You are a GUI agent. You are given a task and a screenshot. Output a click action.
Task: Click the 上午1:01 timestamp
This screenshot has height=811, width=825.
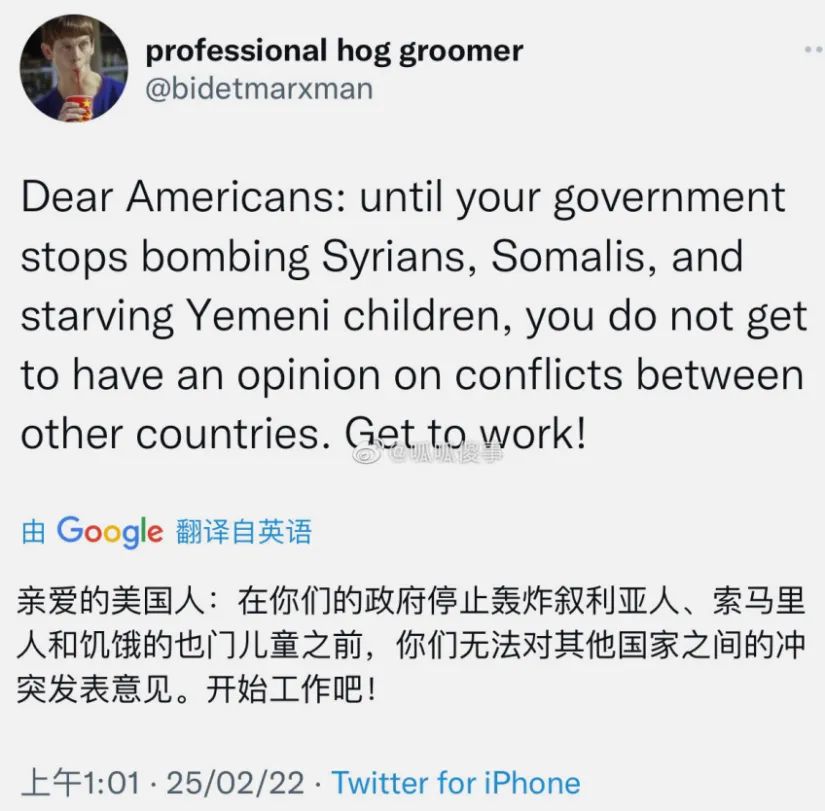(80, 783)
